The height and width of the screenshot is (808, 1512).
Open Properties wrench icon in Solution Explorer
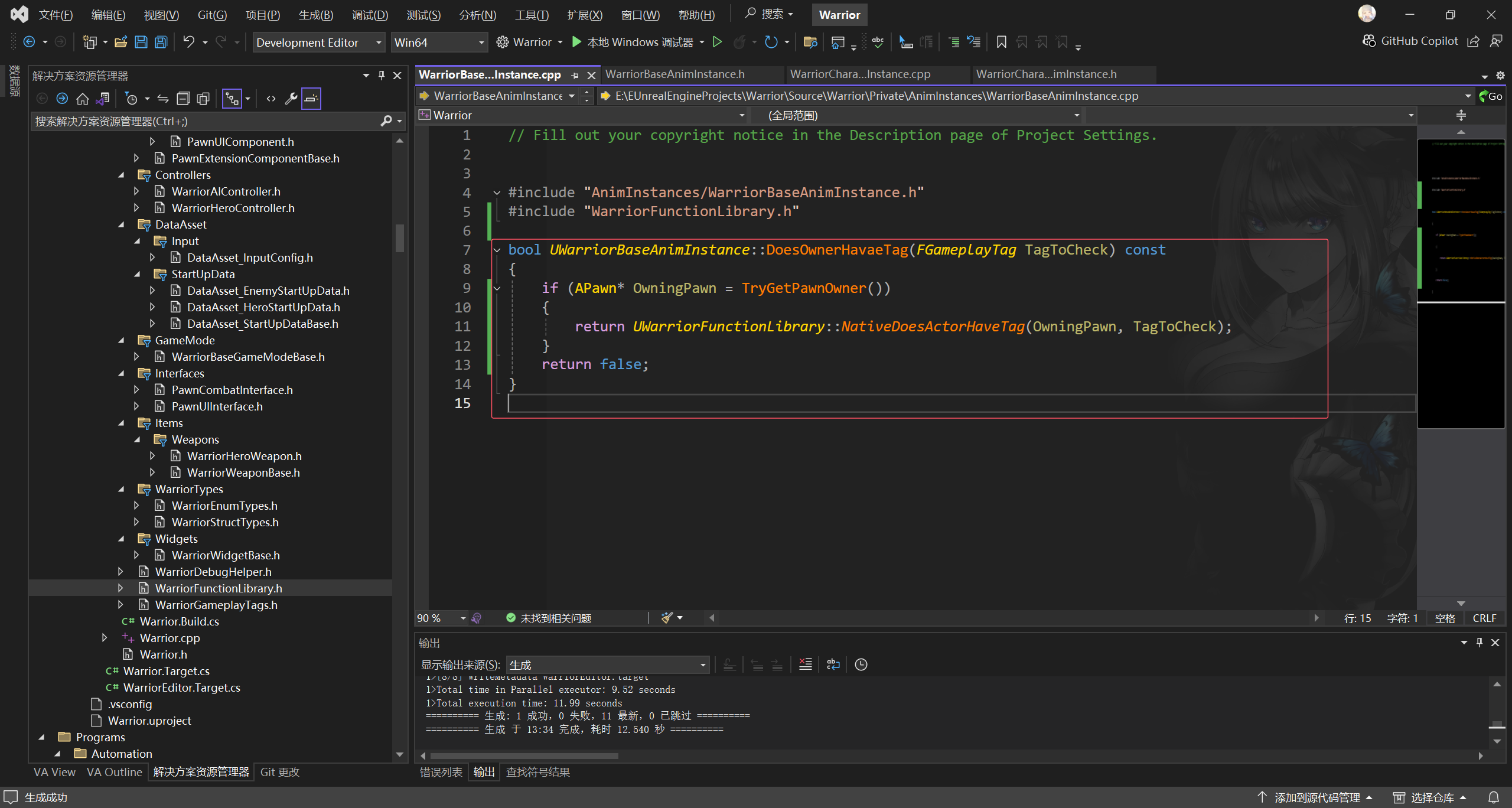pyautogui.click(x=291, y=99)
